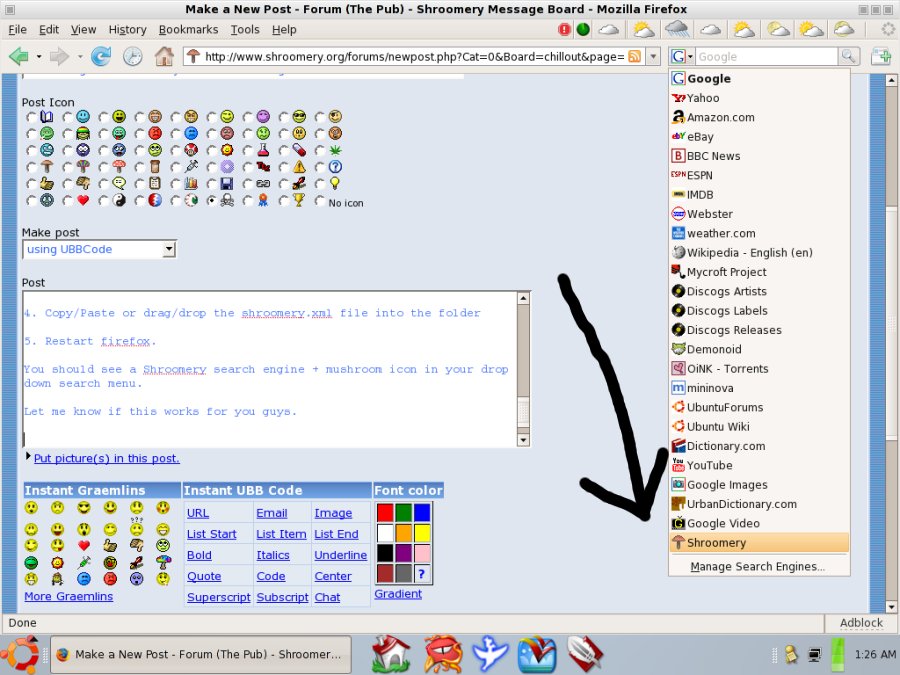Open the History clock toolbar icon
The width and height of the screenshot is (900, 675).
click(x=133, y=56)
